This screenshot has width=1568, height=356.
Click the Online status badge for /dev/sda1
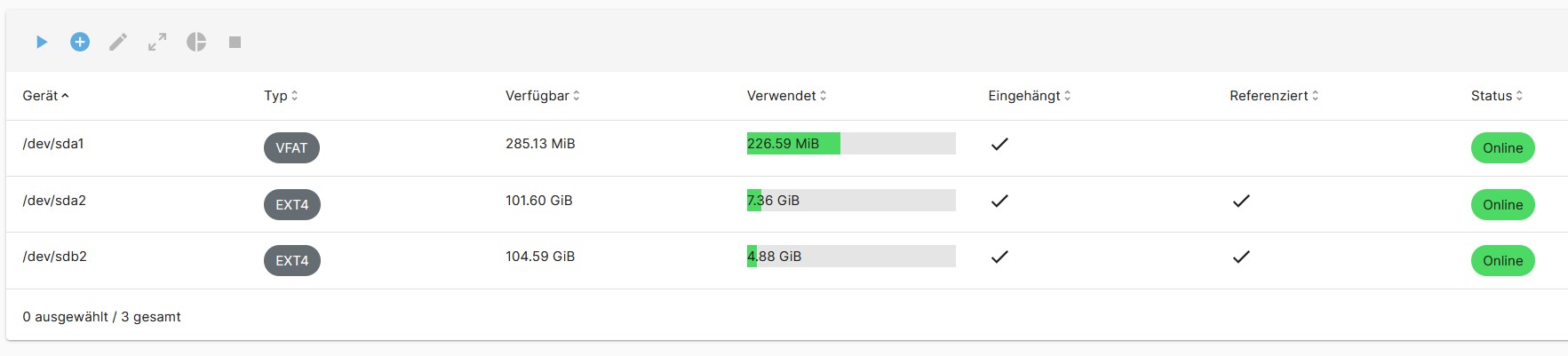(x=1502, y=148)
